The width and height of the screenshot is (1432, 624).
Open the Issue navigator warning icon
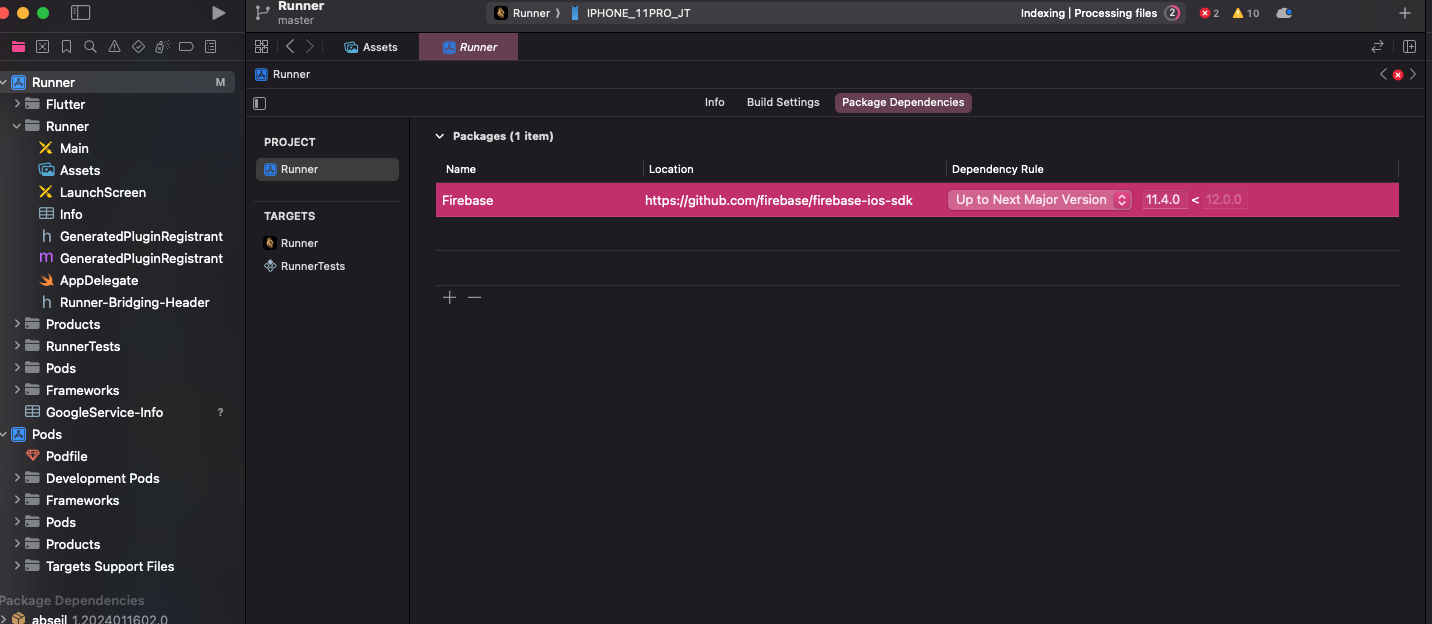pos(114,47)
